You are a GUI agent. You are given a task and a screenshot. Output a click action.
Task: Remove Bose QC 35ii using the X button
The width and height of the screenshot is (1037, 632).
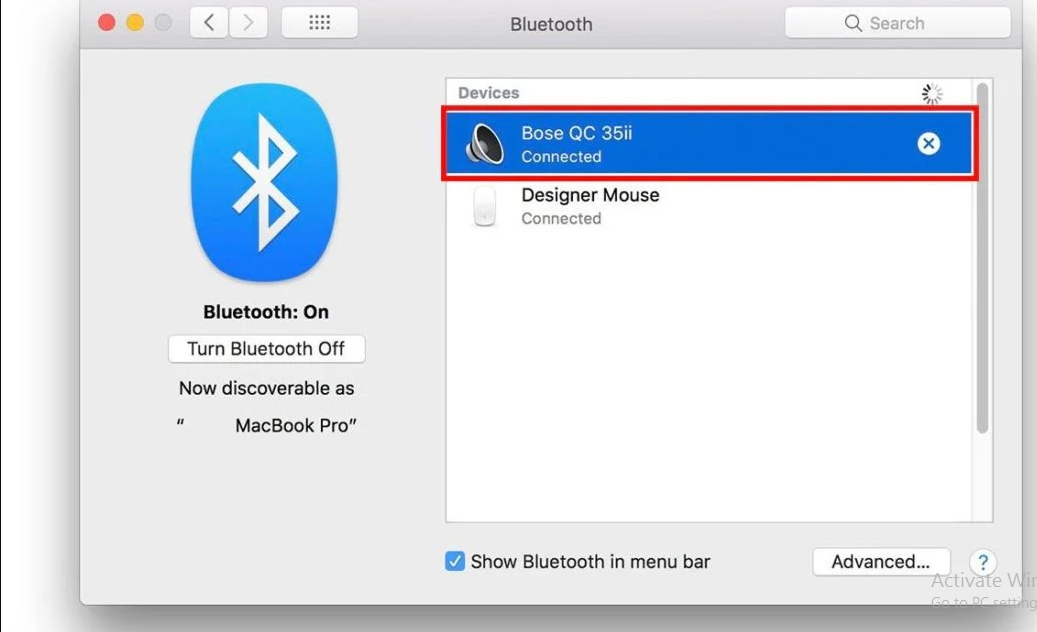[929, 143]
